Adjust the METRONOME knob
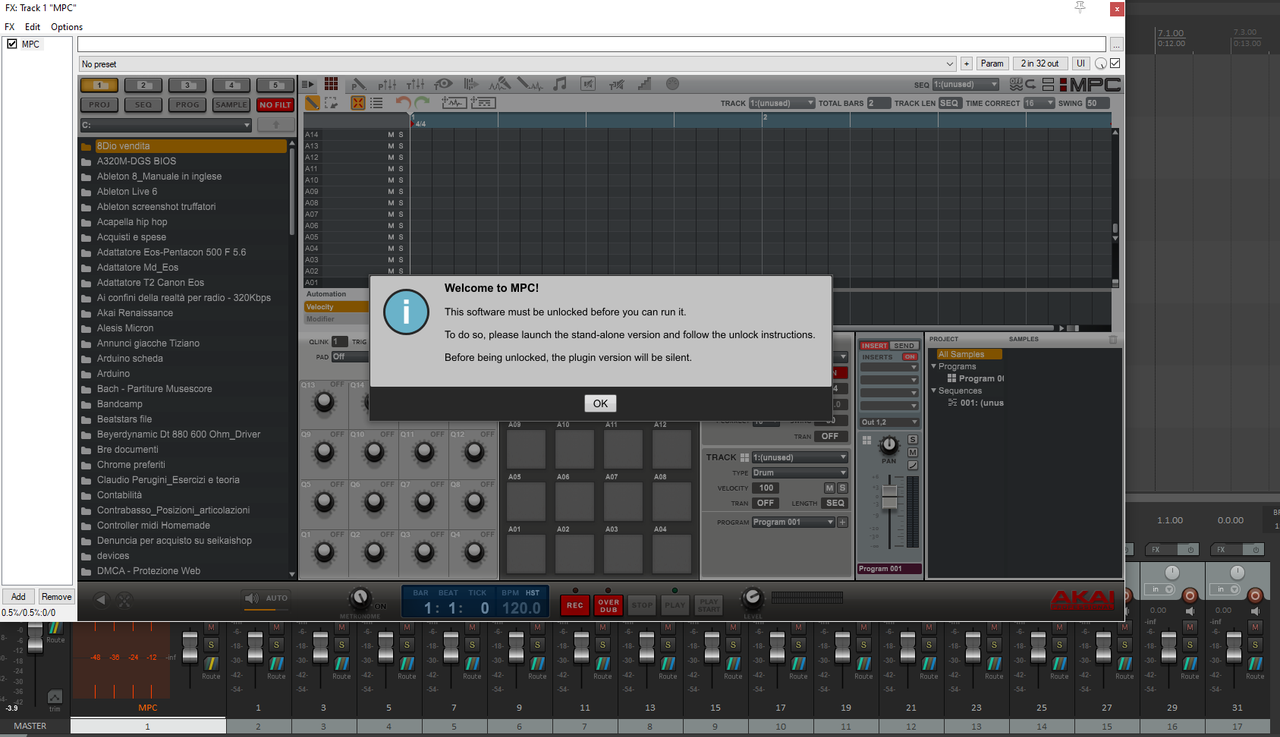The width and height of the screenshot is (1280, 737). (359, 598)
